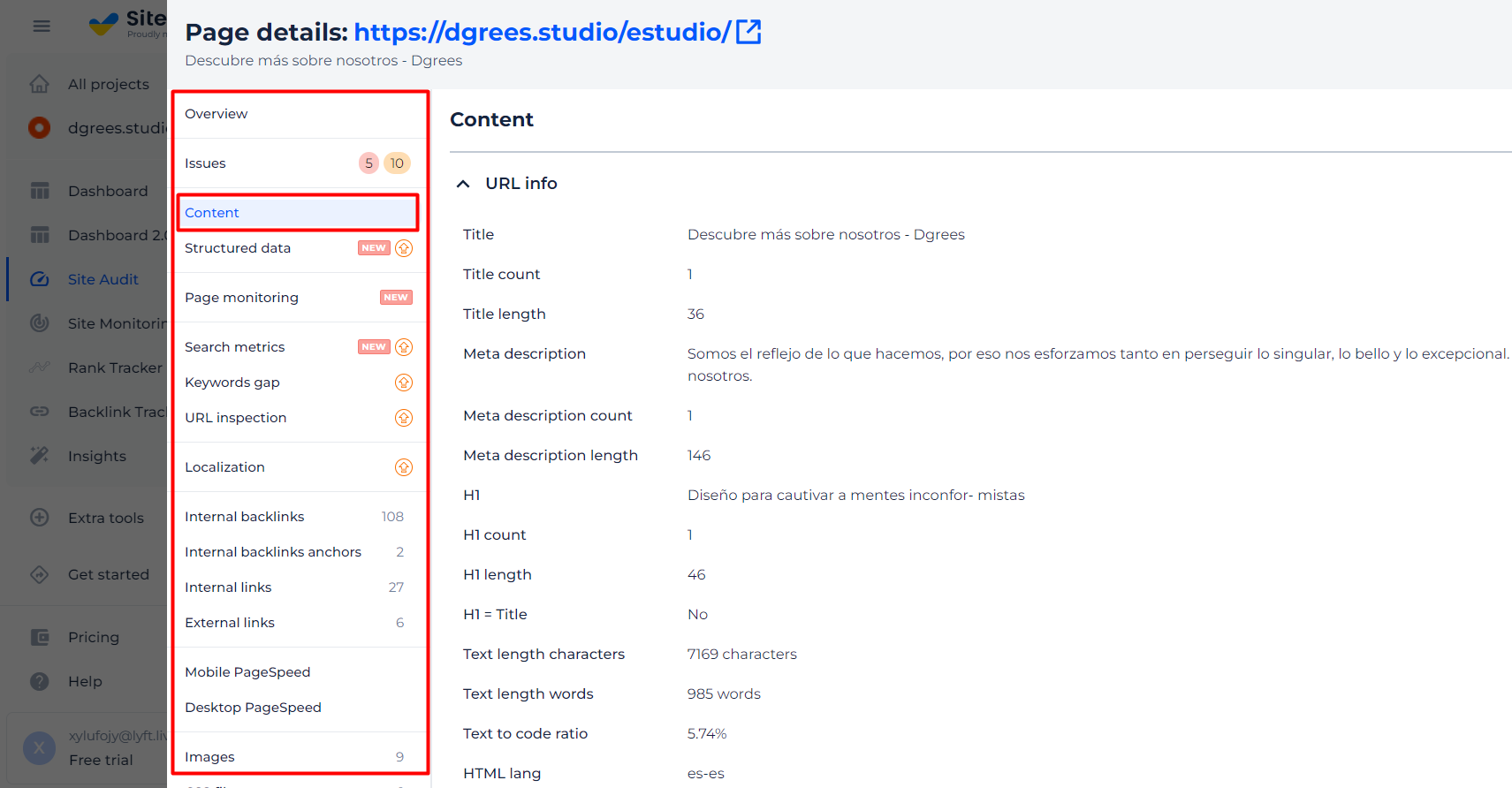Click upgrade arrow icon beside Localization
Image resolution: width=1512 pixels, height=788 pixels.
click(x=404, y=467)
